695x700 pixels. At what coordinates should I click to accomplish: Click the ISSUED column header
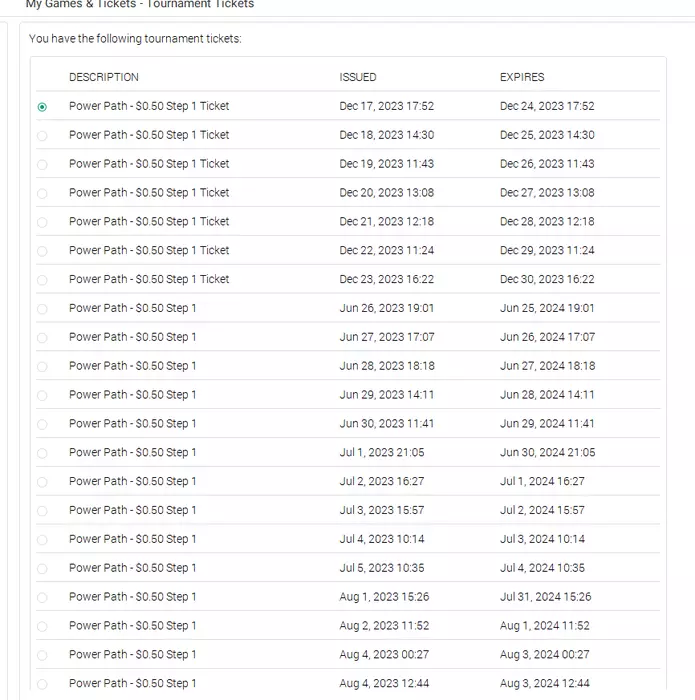[x=358, y=77]
